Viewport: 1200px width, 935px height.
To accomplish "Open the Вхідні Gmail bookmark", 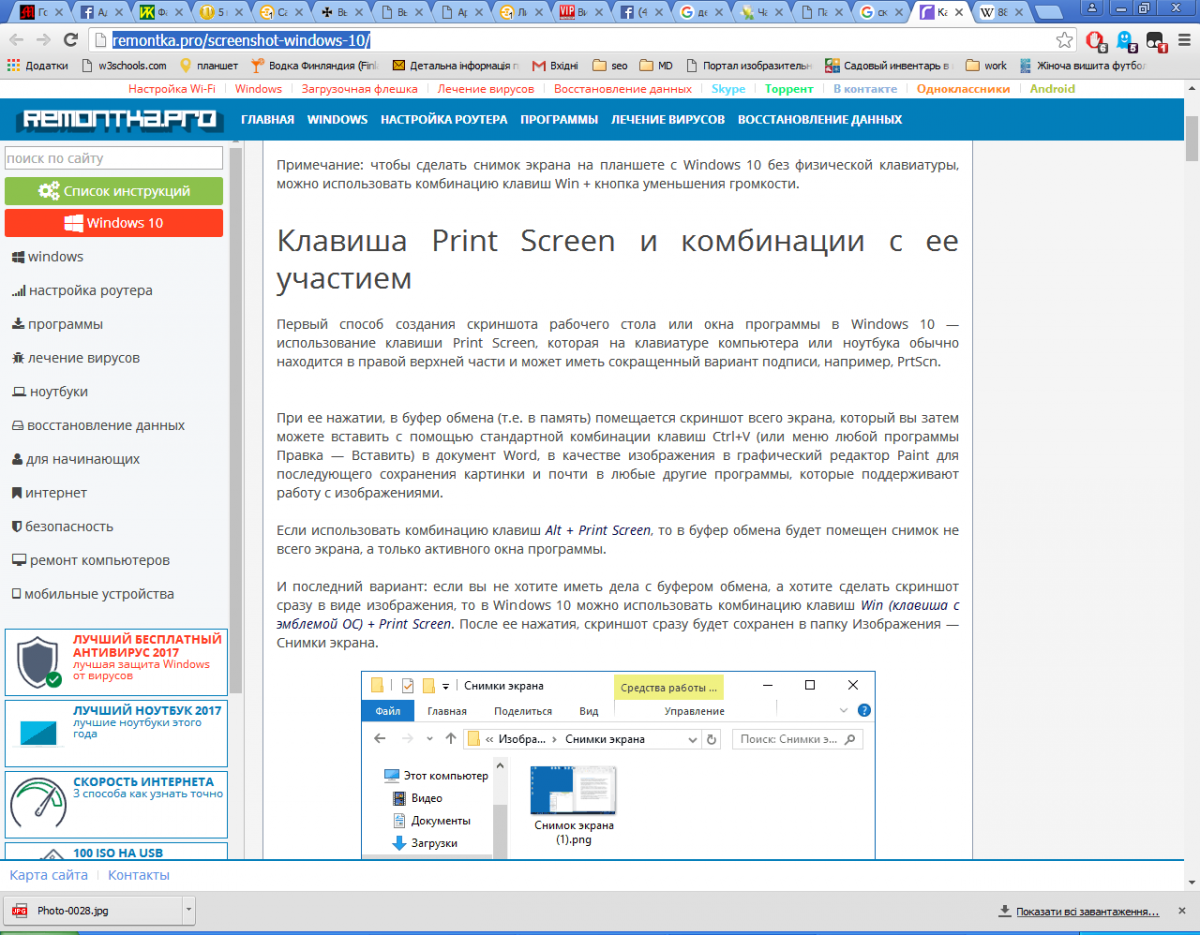I will tap(555, 66).
